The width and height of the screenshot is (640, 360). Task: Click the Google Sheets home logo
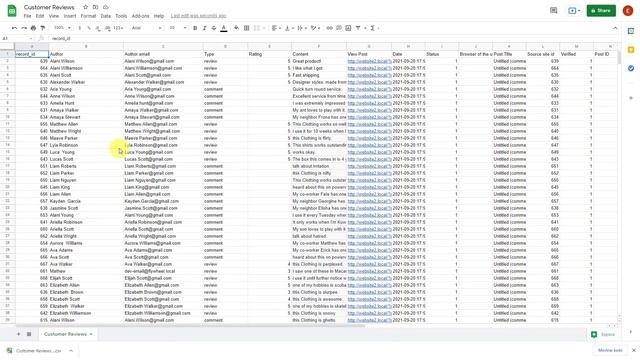point(12,11)
